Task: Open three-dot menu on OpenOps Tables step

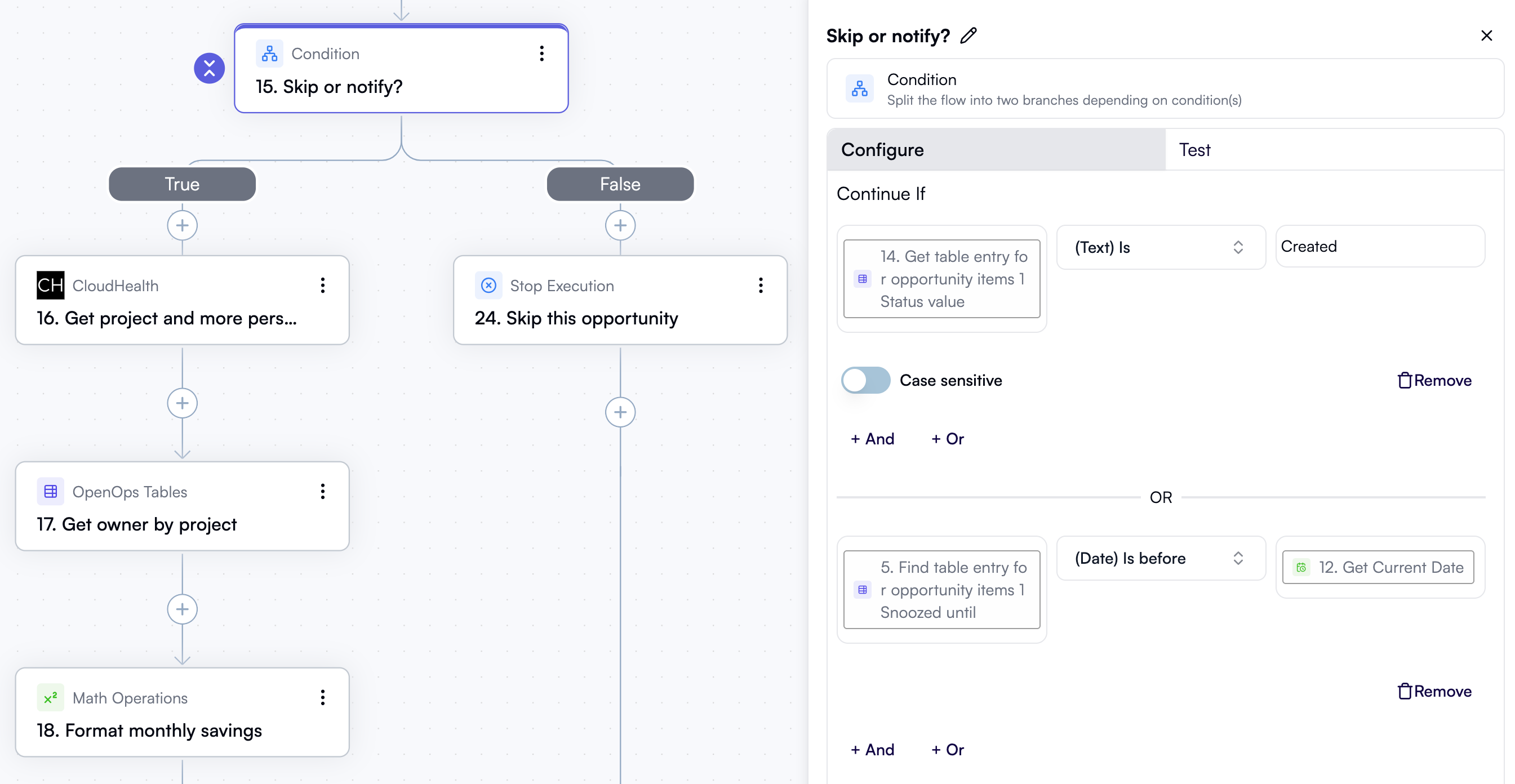Action: [x=323, y=491]
